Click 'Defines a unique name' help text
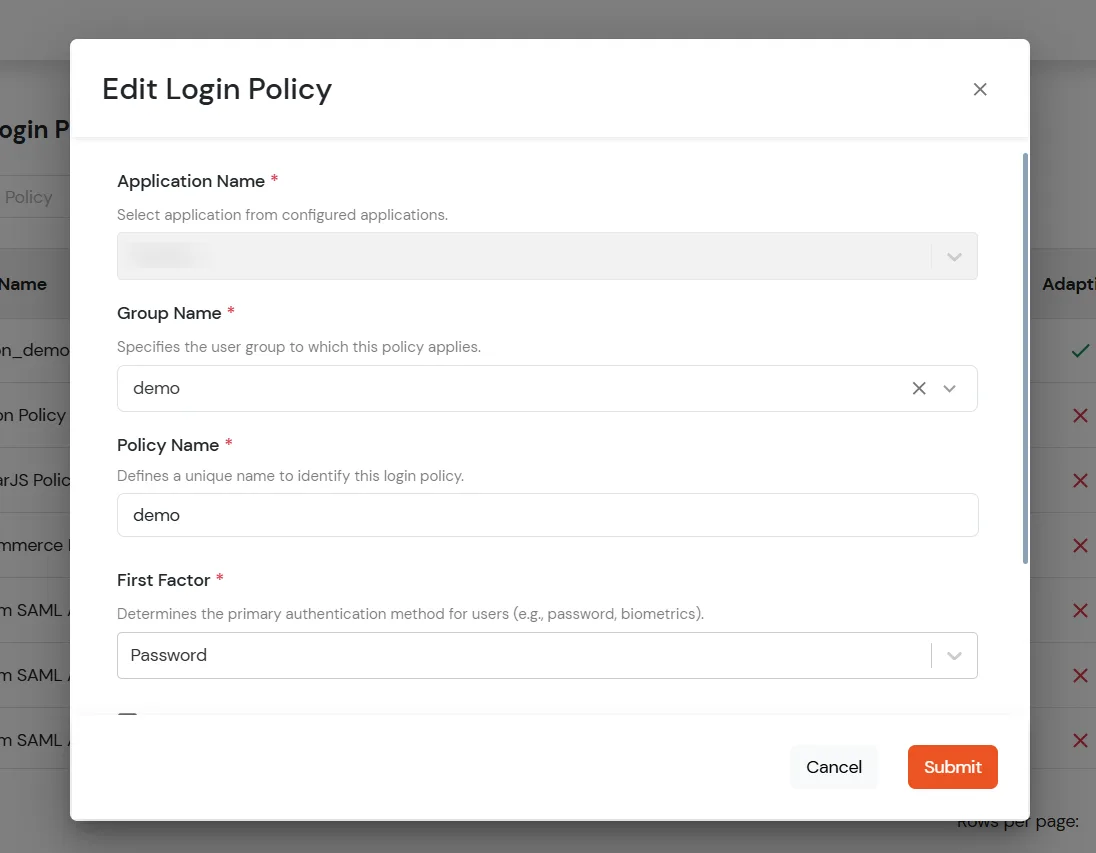The image size is (1096, 853). click(x=290, y=476)
